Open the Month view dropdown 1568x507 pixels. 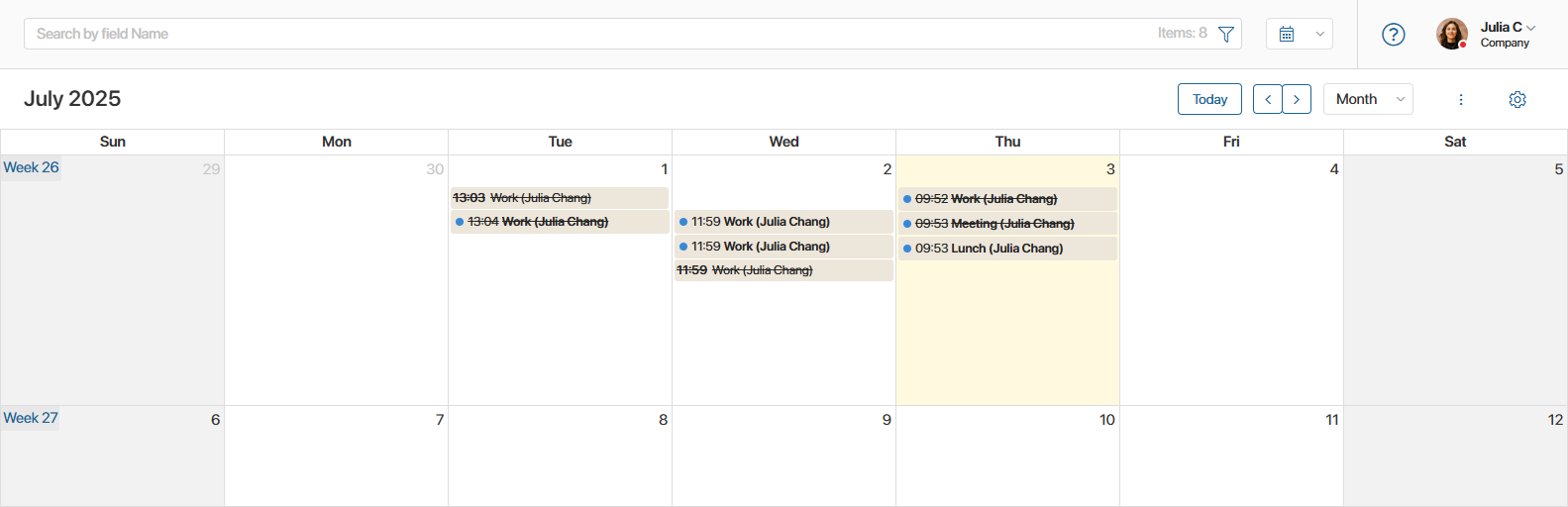(1368, 99)
